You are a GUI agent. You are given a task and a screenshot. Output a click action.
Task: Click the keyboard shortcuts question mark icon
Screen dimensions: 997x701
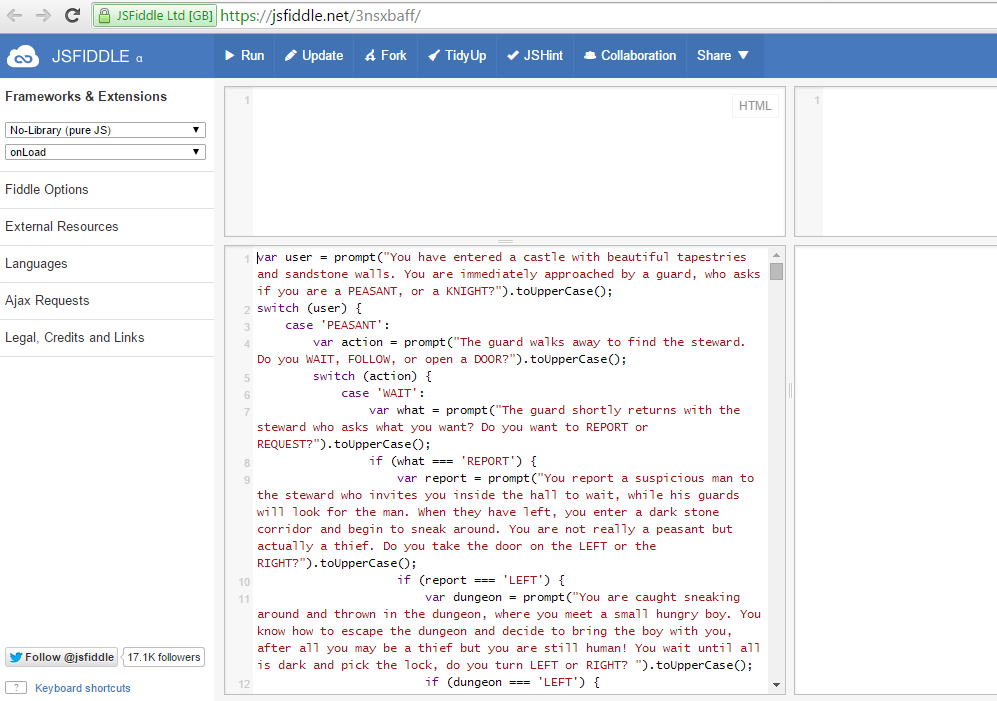(x=16, y=688)
